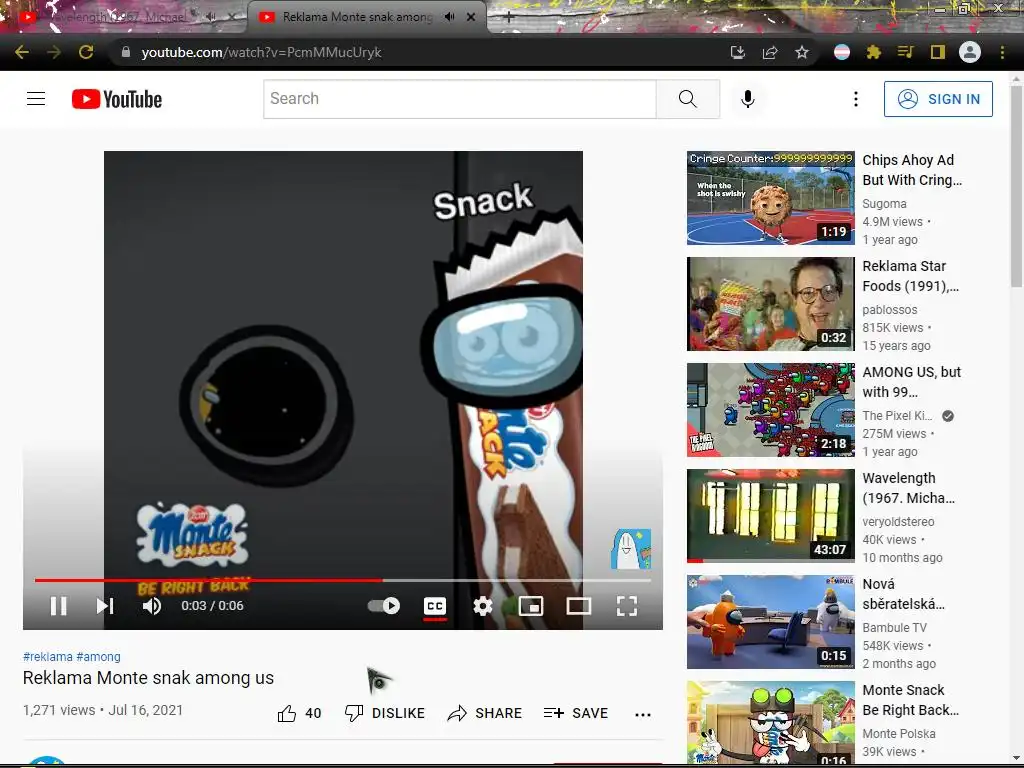
Task: Click the Sugoma channel name
Action: coord(884,204)
